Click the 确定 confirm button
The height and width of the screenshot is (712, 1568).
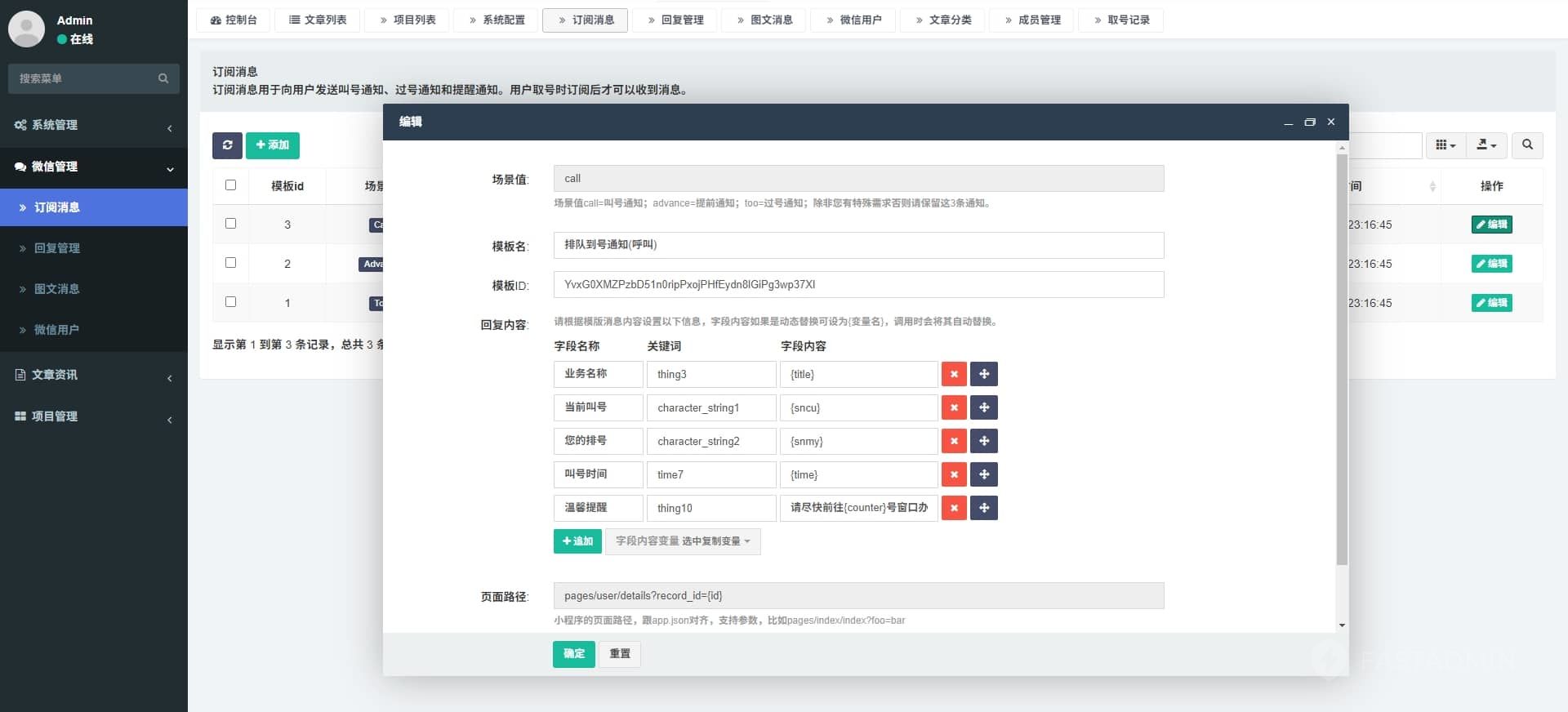(x=573, y=654)
